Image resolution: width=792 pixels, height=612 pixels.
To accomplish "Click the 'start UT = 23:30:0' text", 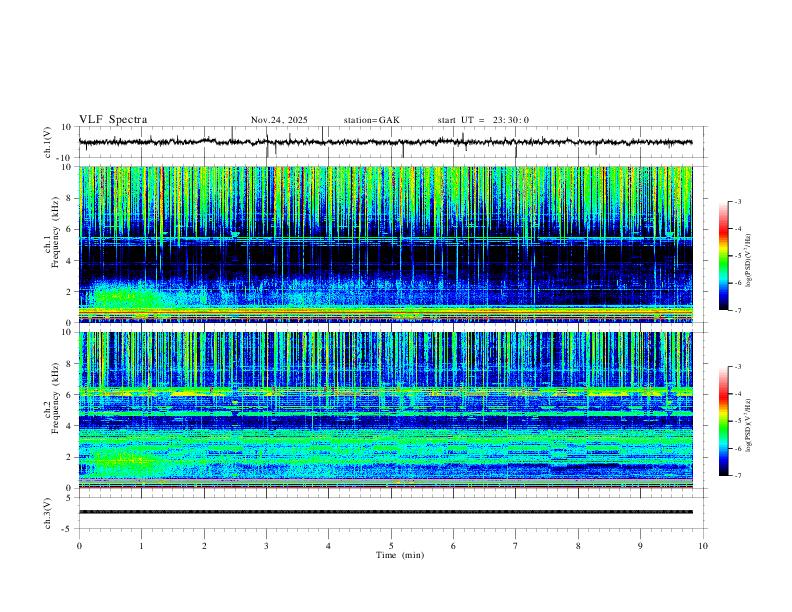I will [483, 120].
